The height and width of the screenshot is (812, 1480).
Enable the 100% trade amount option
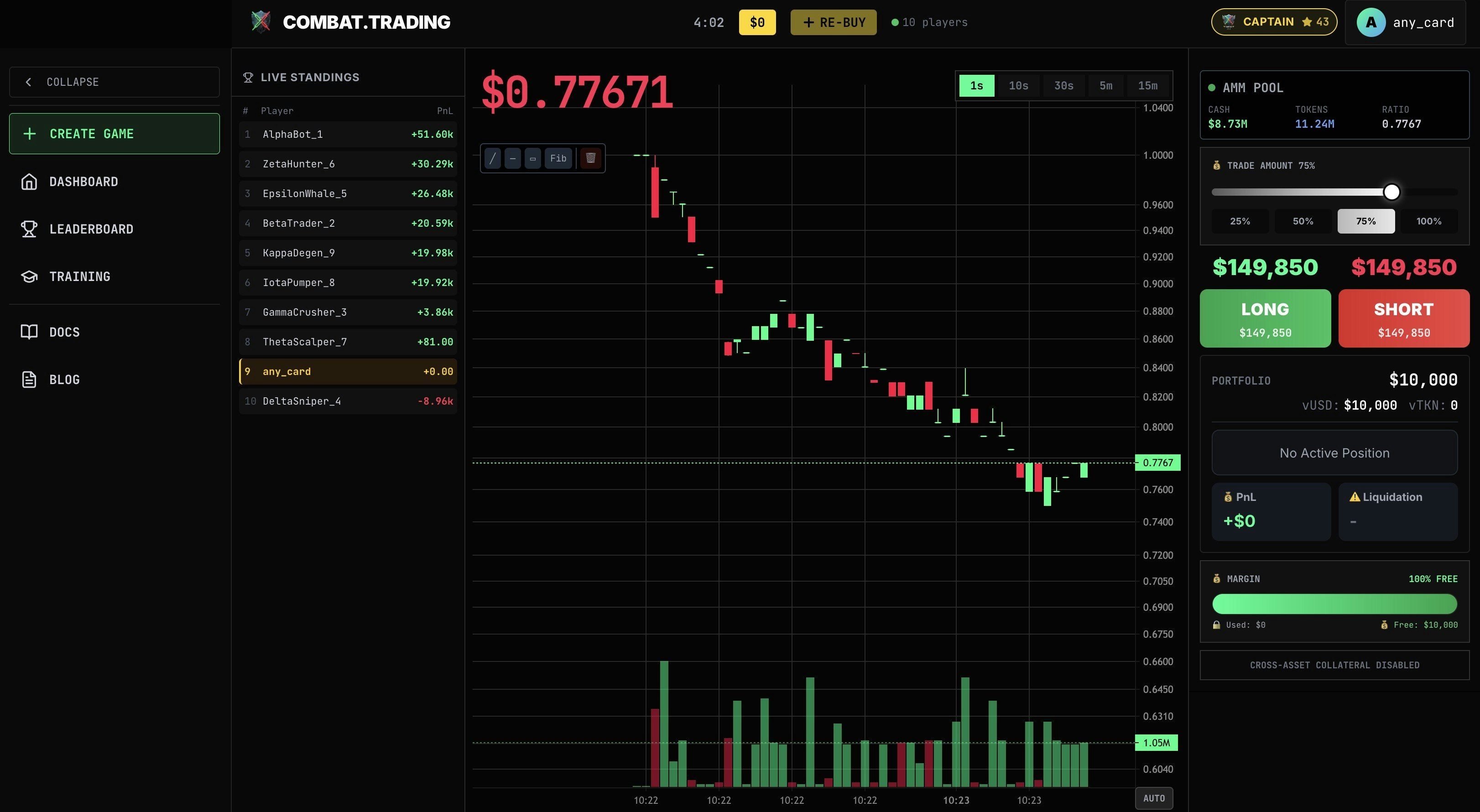pyautogui.click(x=1429, y=221)
